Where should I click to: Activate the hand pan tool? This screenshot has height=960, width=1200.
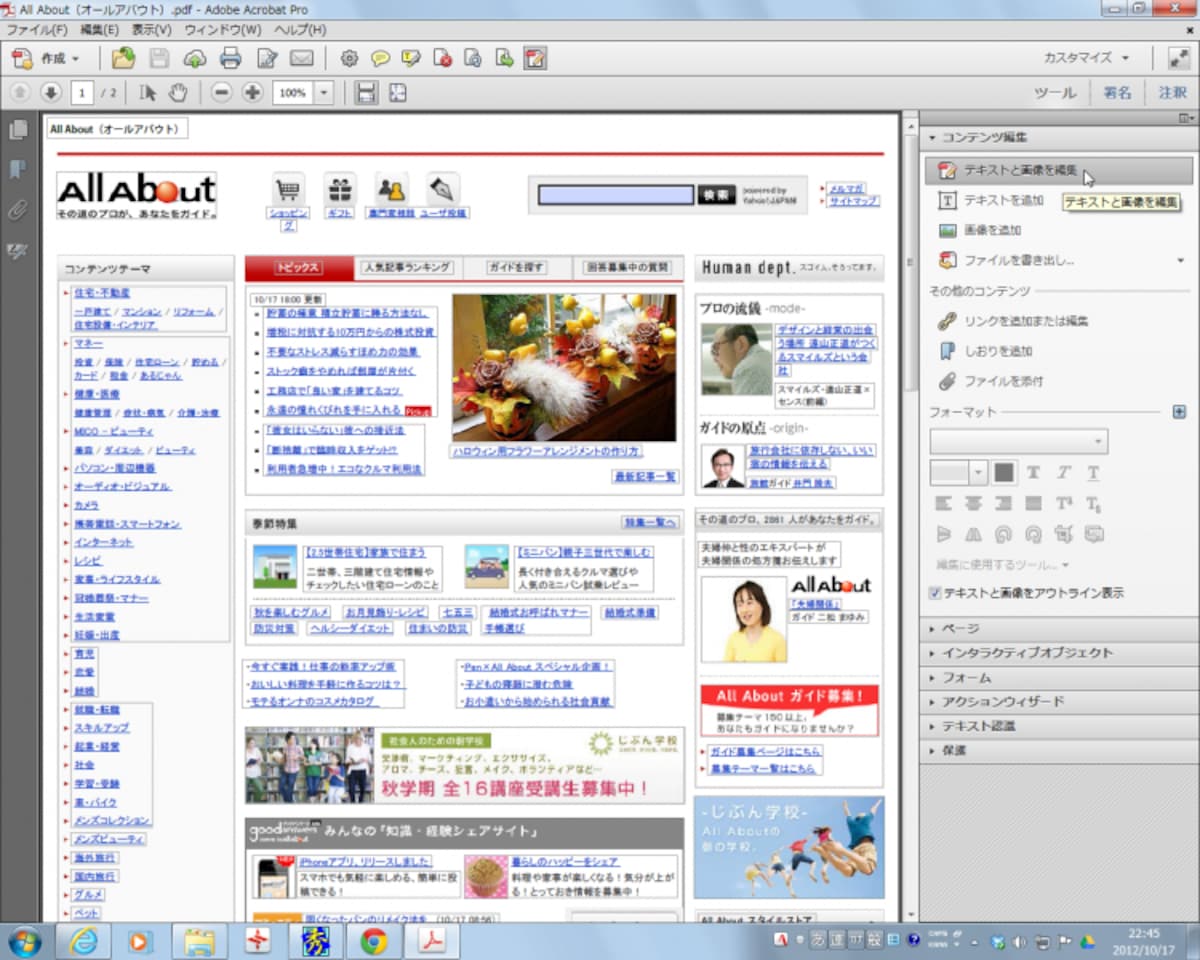(178, 92)
